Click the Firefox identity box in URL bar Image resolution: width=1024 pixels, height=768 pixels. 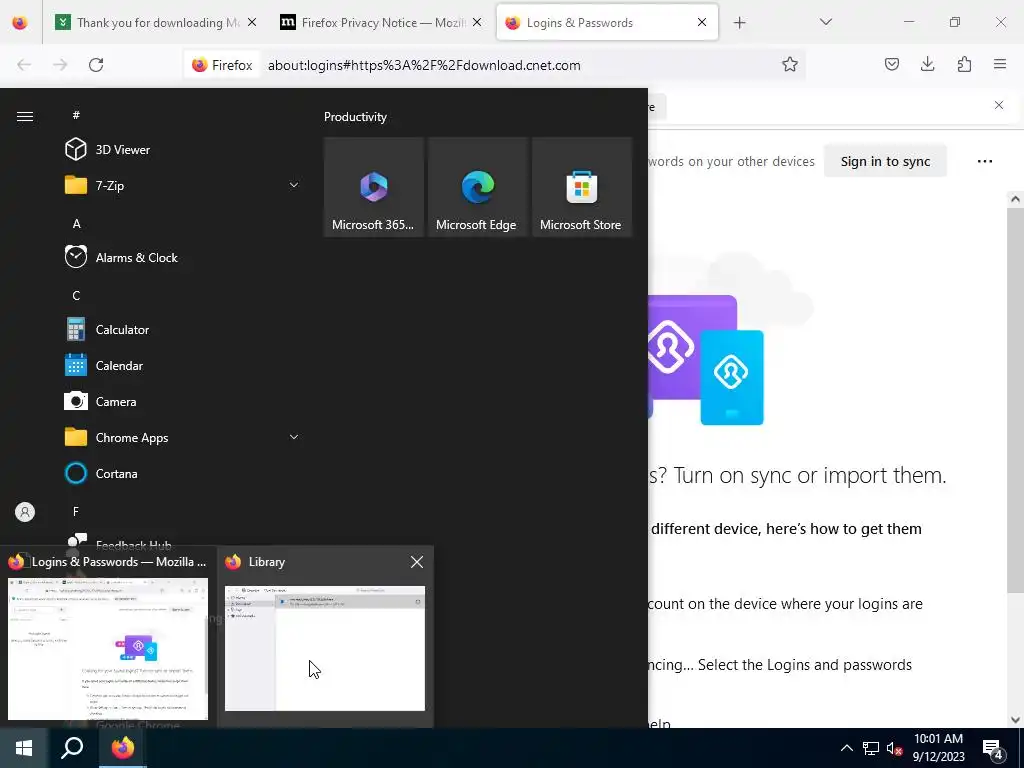coord(222,65)
